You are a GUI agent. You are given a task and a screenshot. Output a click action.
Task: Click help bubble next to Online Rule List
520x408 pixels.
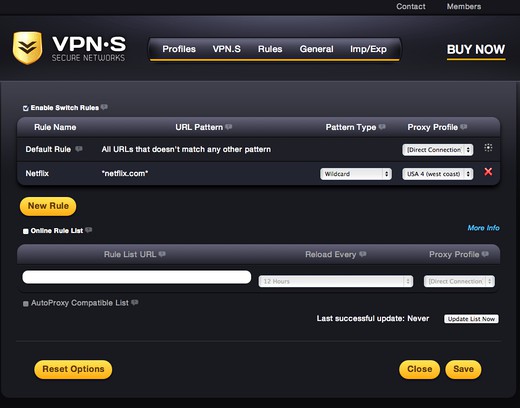[88, 230]
